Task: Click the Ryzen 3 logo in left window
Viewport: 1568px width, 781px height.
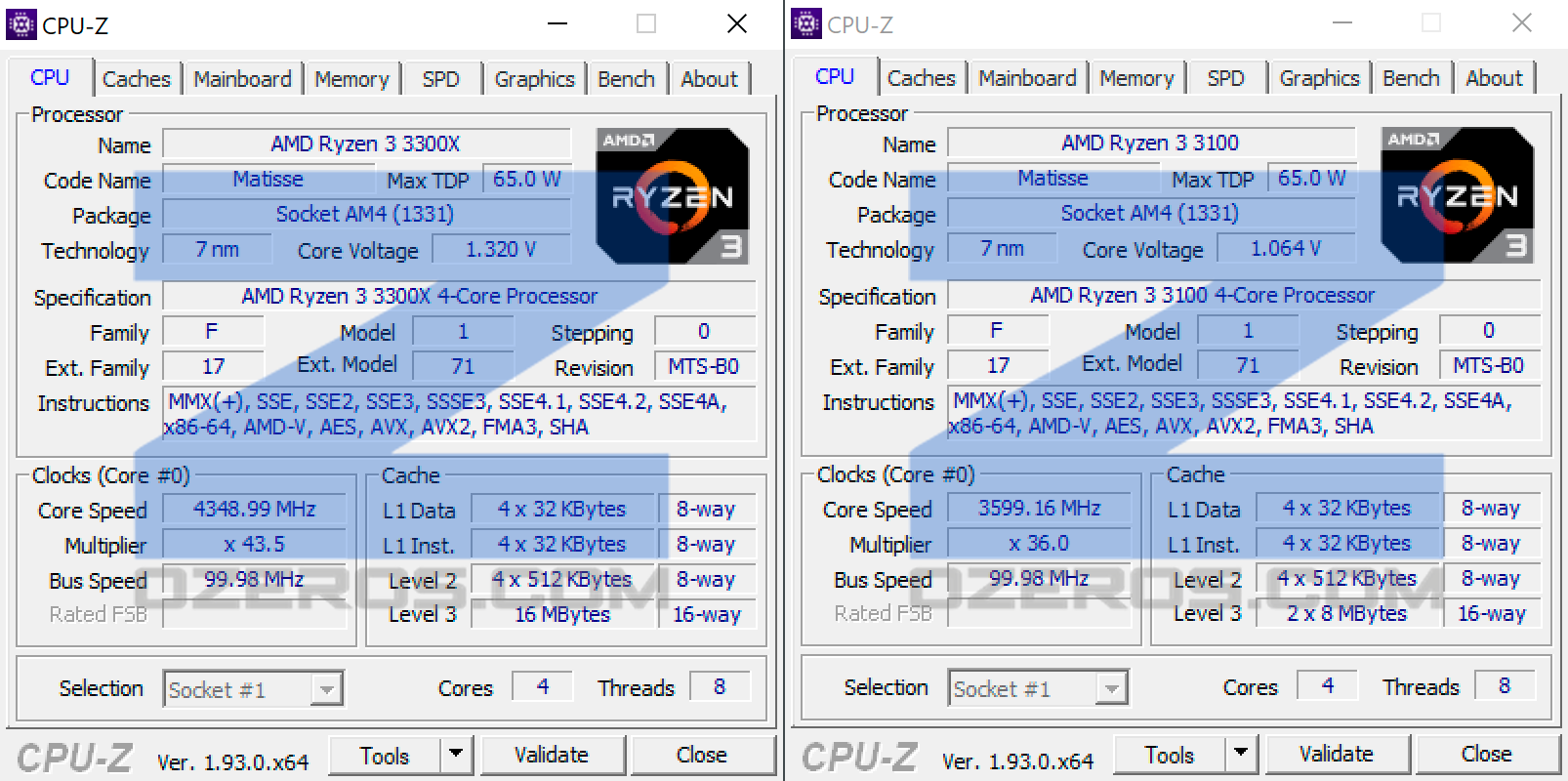Action: pyautogui.click(x=673, y=196)
